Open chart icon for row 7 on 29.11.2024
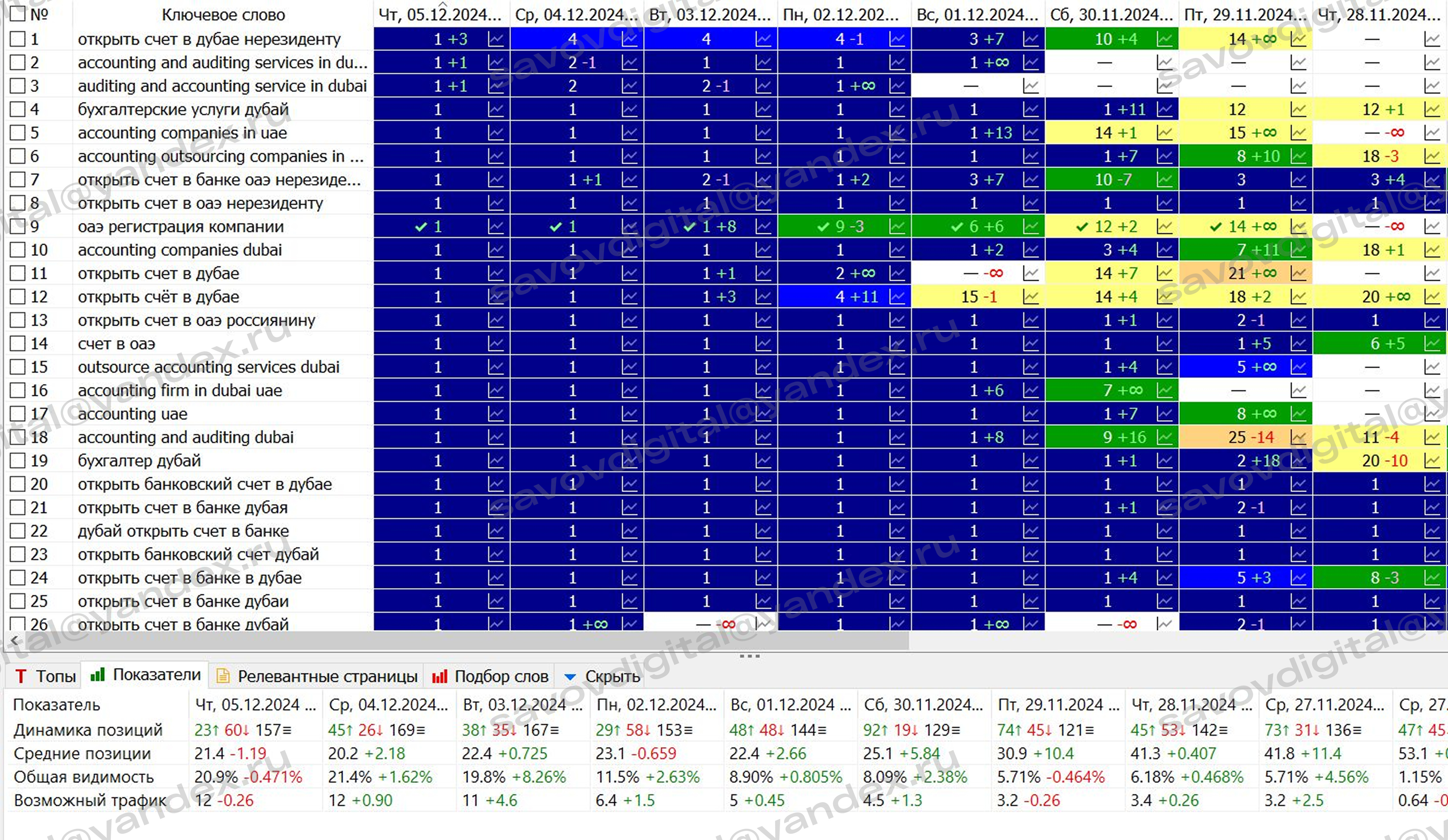Image resolution: width=1448 pixels, height=840 pixels. [x=1299, y=180]
